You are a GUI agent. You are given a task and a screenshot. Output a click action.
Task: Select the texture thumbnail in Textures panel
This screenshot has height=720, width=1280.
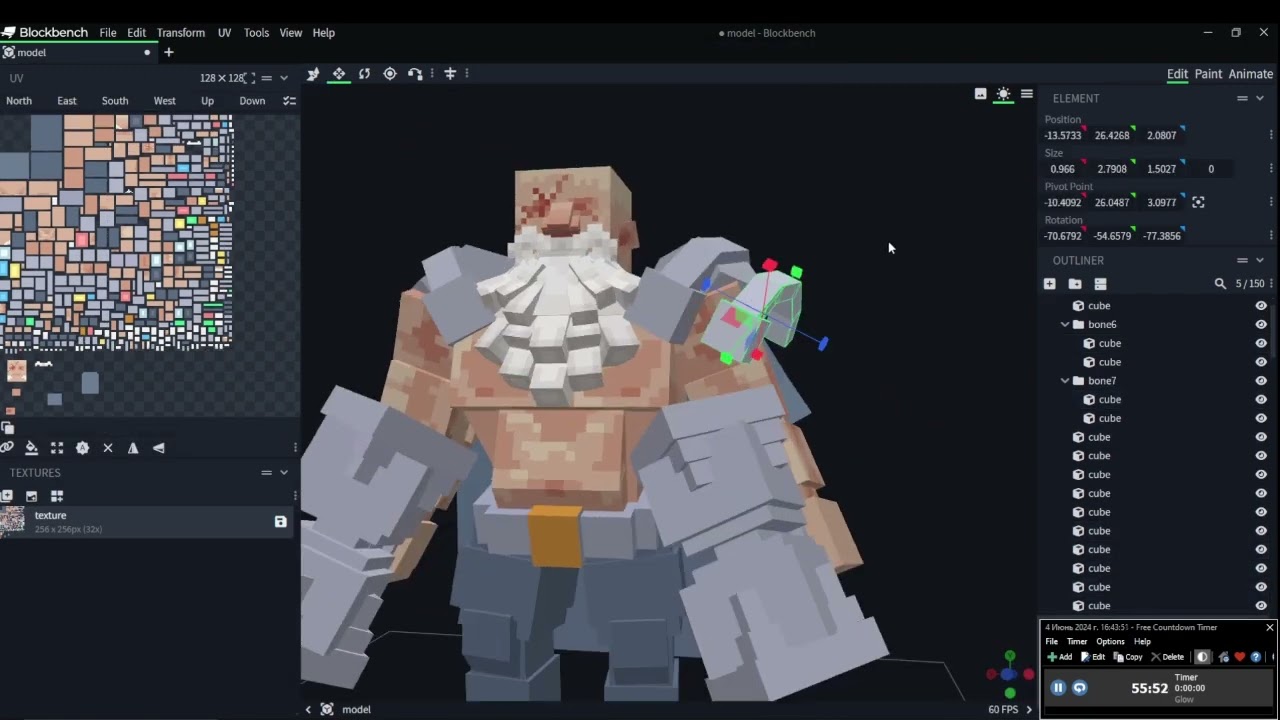pos(13,521)
